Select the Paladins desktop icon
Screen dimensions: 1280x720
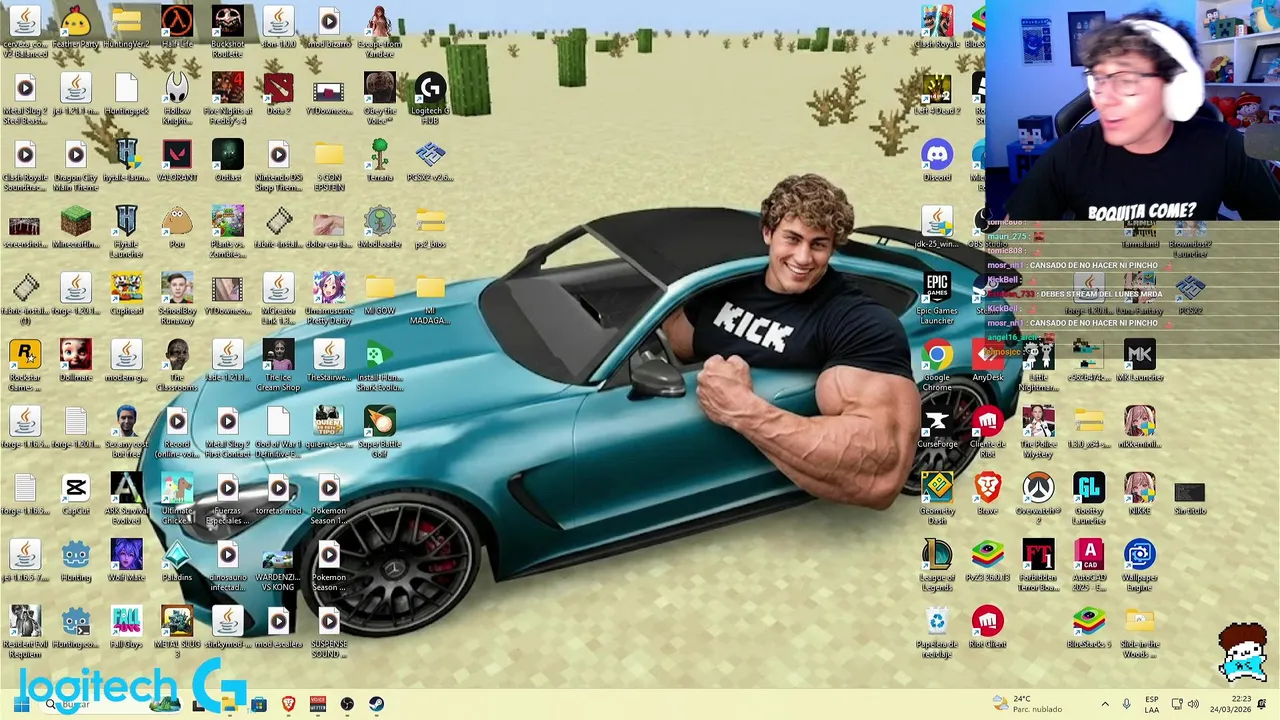[x=177, y=561]
